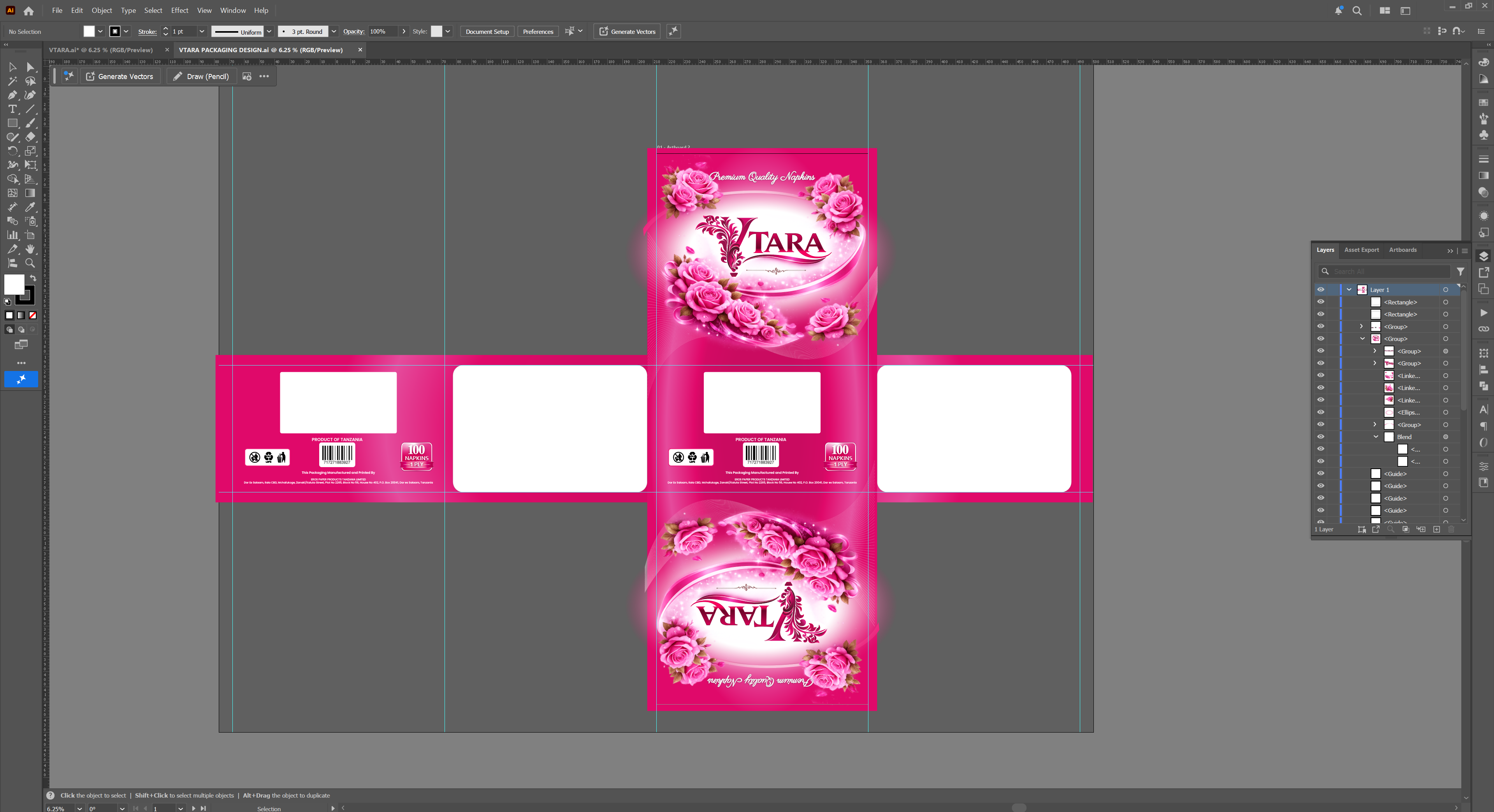This screenshot has width=1494, height=812.
Task: Select the Zoom tool magnifier
Action: 31,263
